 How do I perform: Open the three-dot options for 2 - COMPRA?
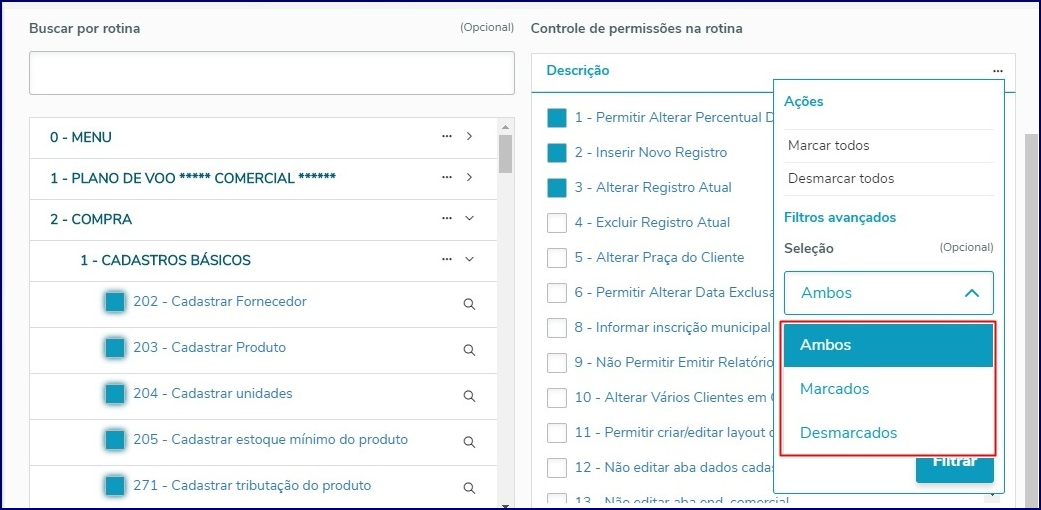447,218
